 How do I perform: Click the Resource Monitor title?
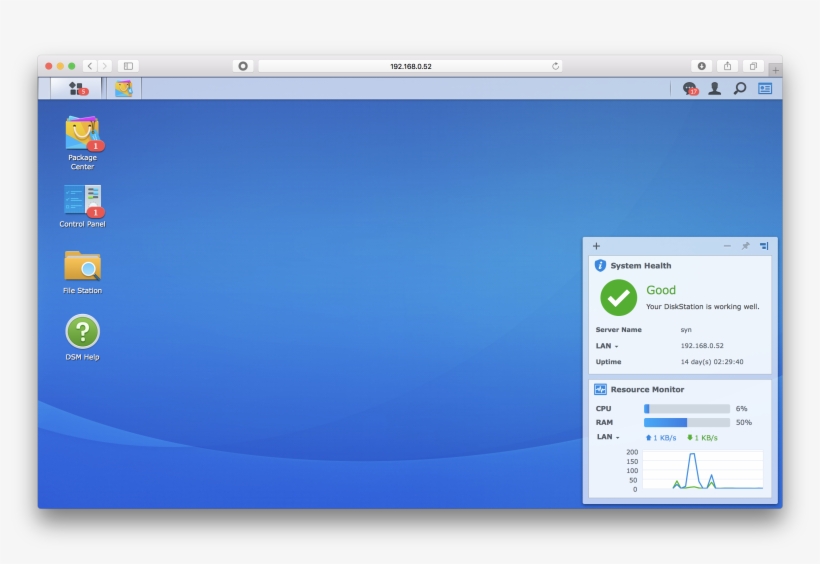coord(647,389)
